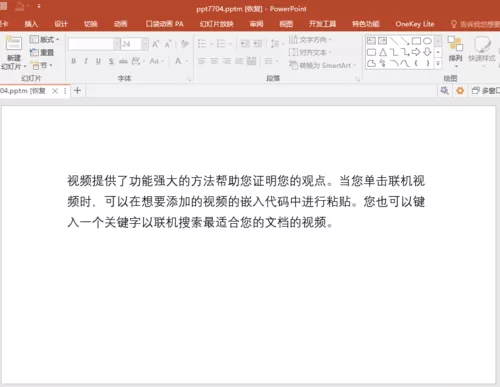Click Convert to SmartArt button
The image size is (500, 387).
(322, 65)
